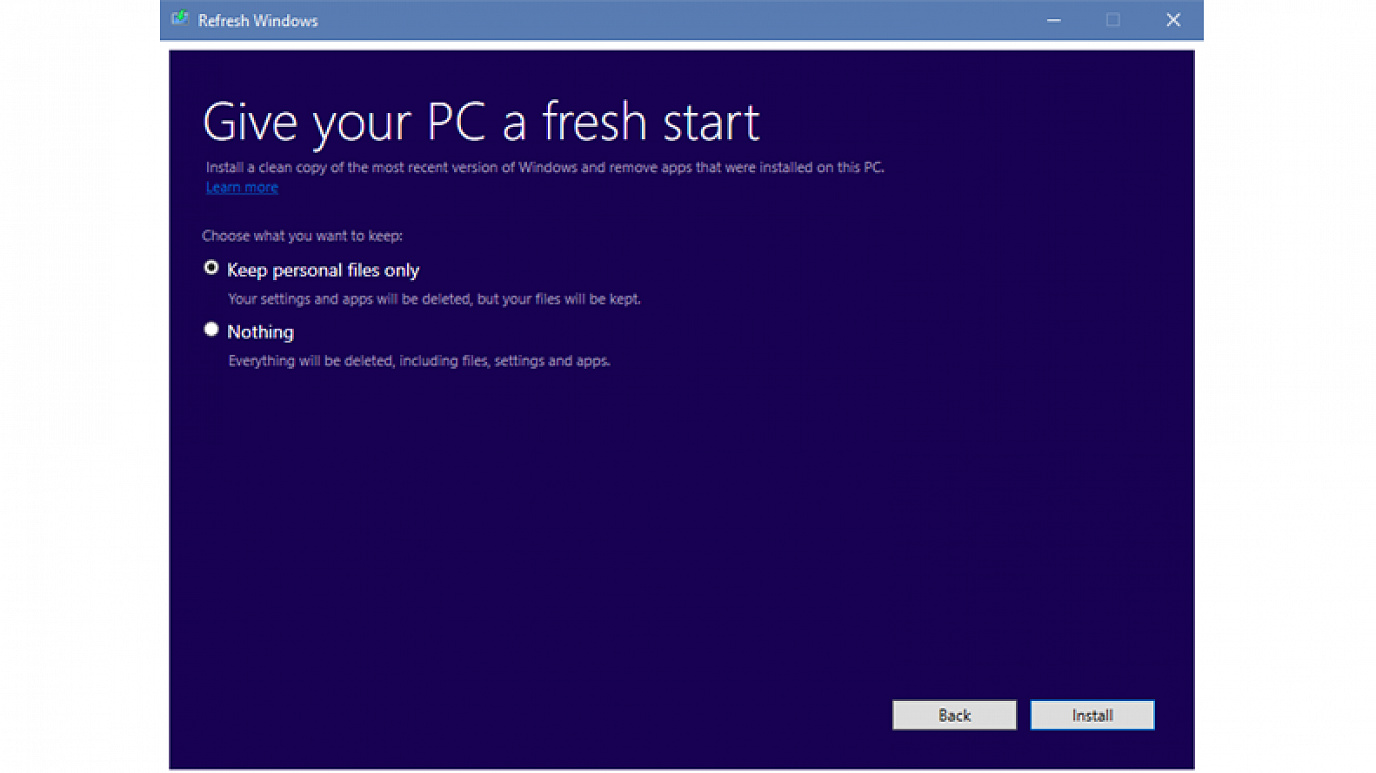Viewport: 1376px width, 773px height.
Task: Click the 'Your settings and apps will be deleted' text
Action: tap(434, 299)
